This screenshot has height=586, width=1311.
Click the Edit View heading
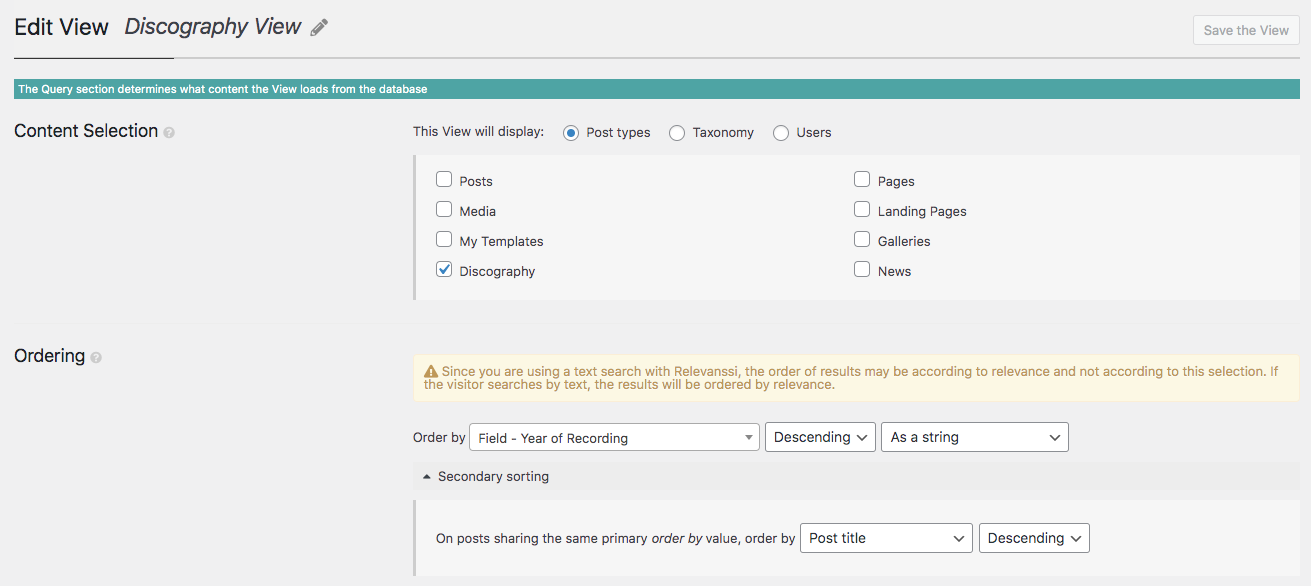[61, 27]
